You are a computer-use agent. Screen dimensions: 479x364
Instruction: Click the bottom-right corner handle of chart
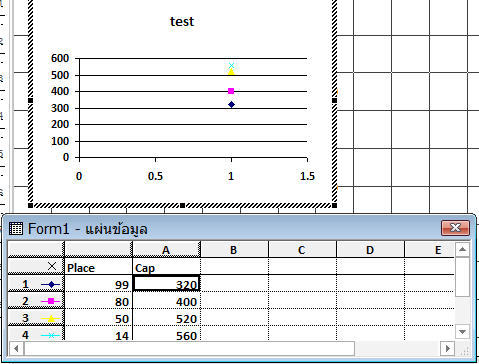(334, 205)
